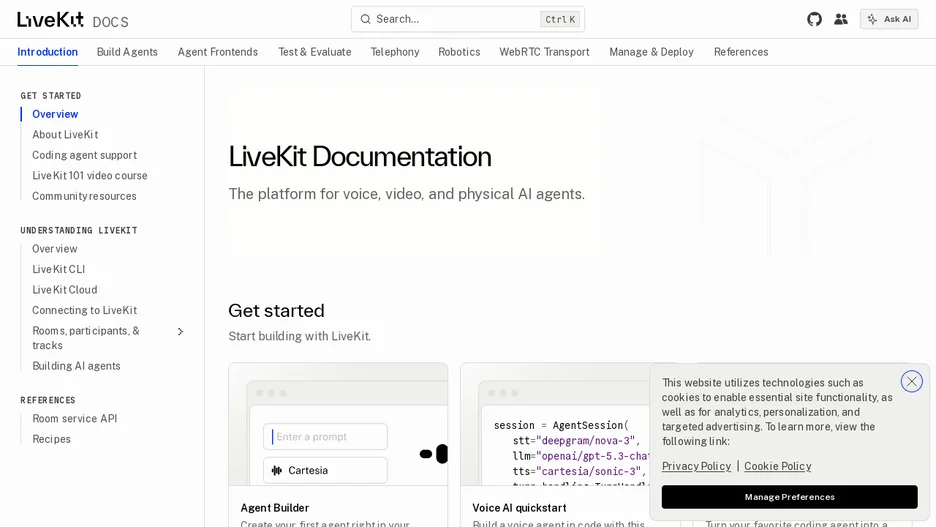Screen dimensions: 936x527
Task: Click the Ask AI sparkle icon
Action: 872,19
